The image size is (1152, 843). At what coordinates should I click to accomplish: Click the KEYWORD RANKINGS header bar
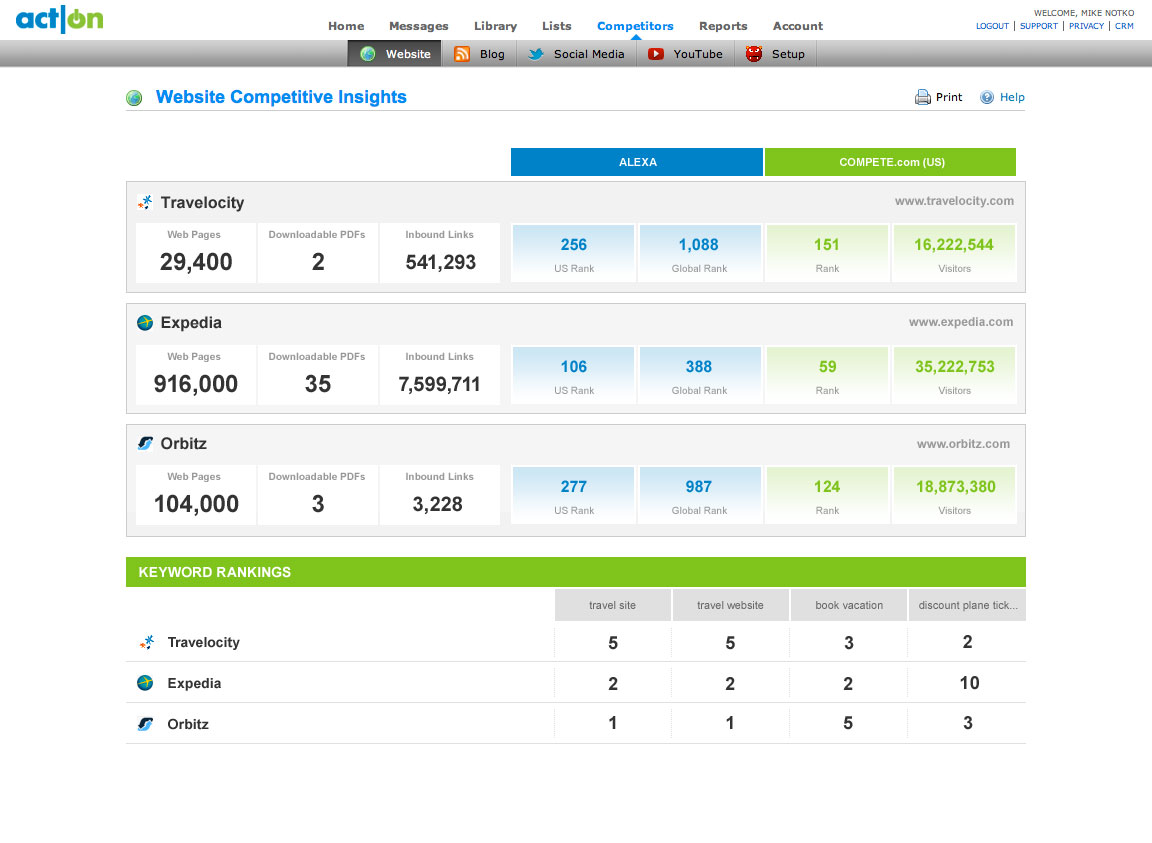pyautogui.click(x=576, y=572)
